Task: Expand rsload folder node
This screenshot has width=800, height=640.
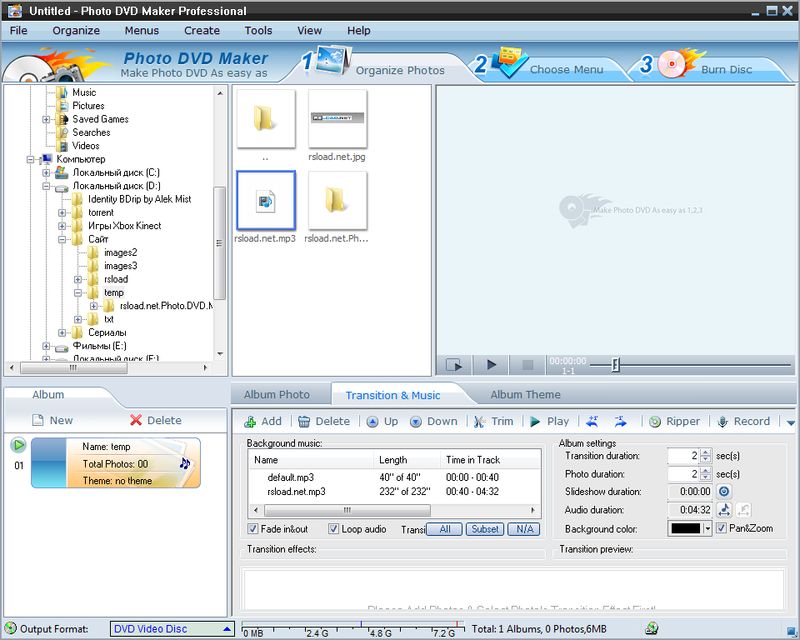Action: 78,279
